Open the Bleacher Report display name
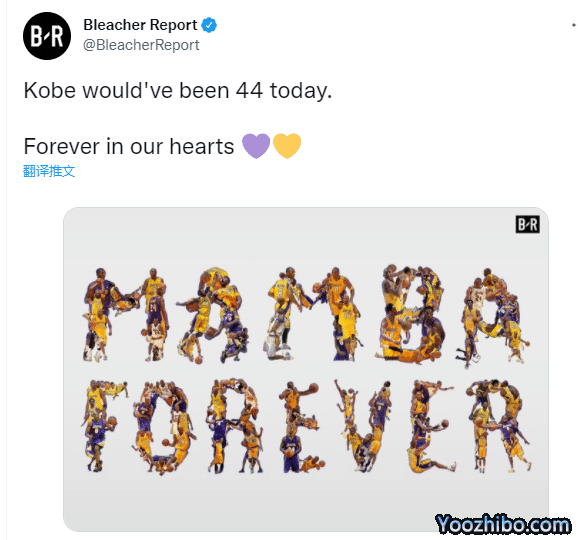The image size is (578, 540). click(x=140, y=25)
